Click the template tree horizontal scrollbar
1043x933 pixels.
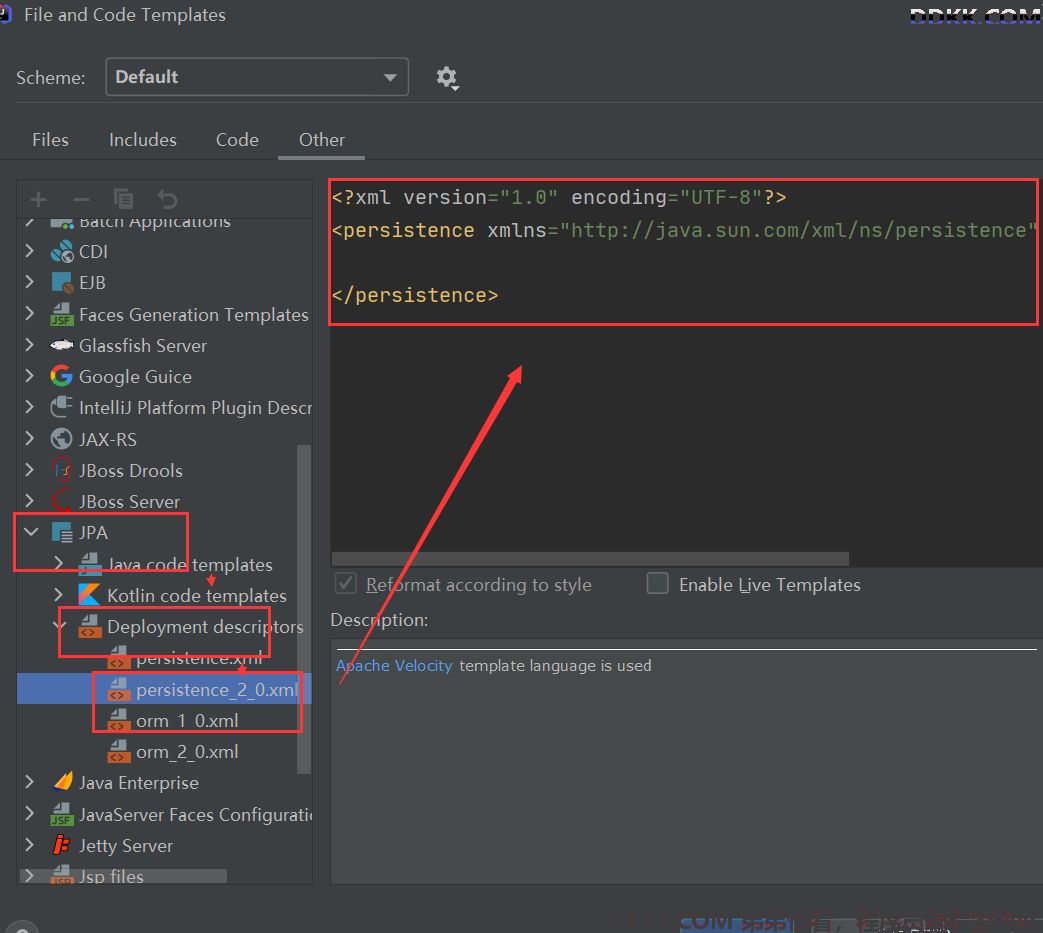123,876
